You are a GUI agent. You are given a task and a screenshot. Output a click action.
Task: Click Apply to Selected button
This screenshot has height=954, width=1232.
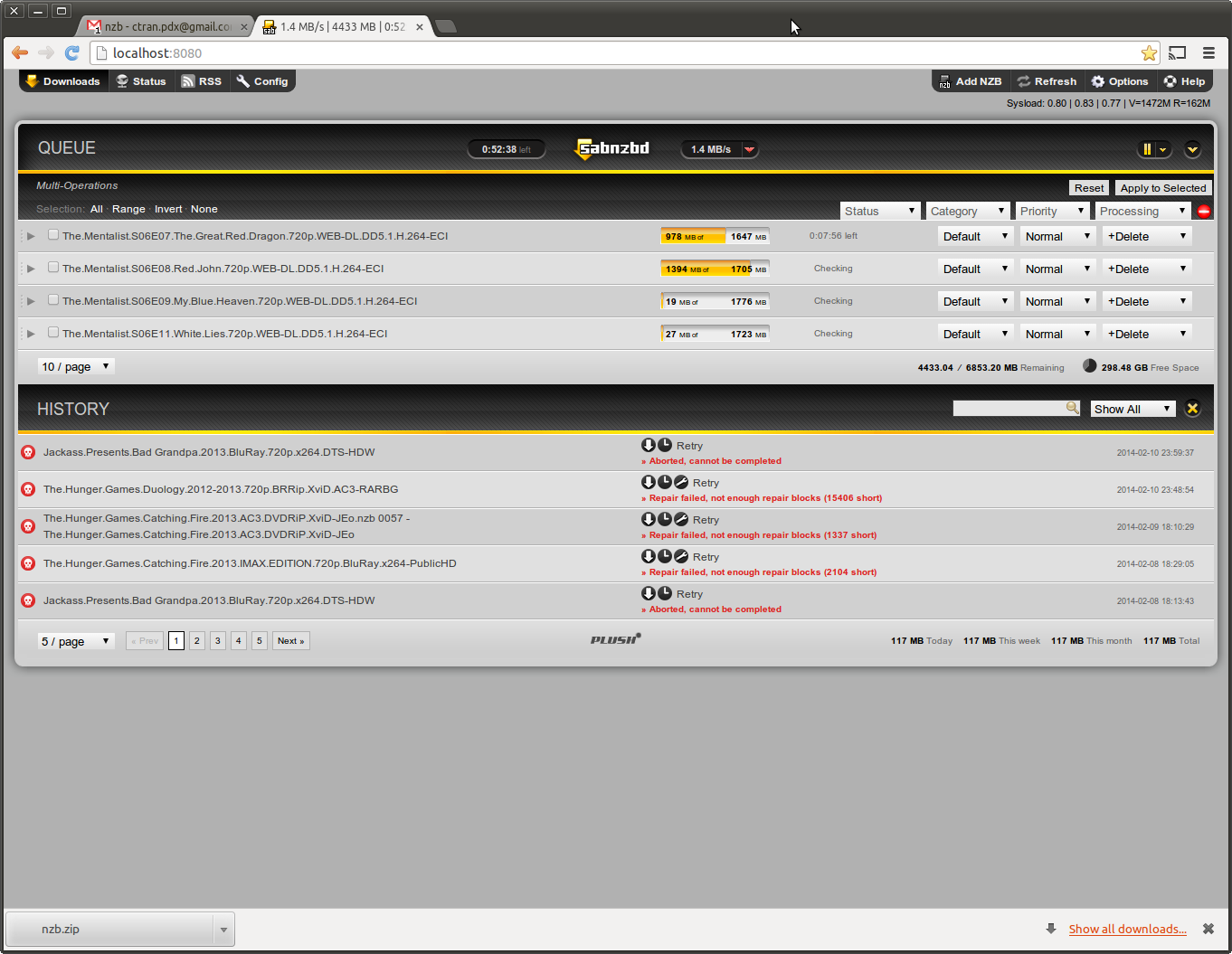click(1163, 188)
